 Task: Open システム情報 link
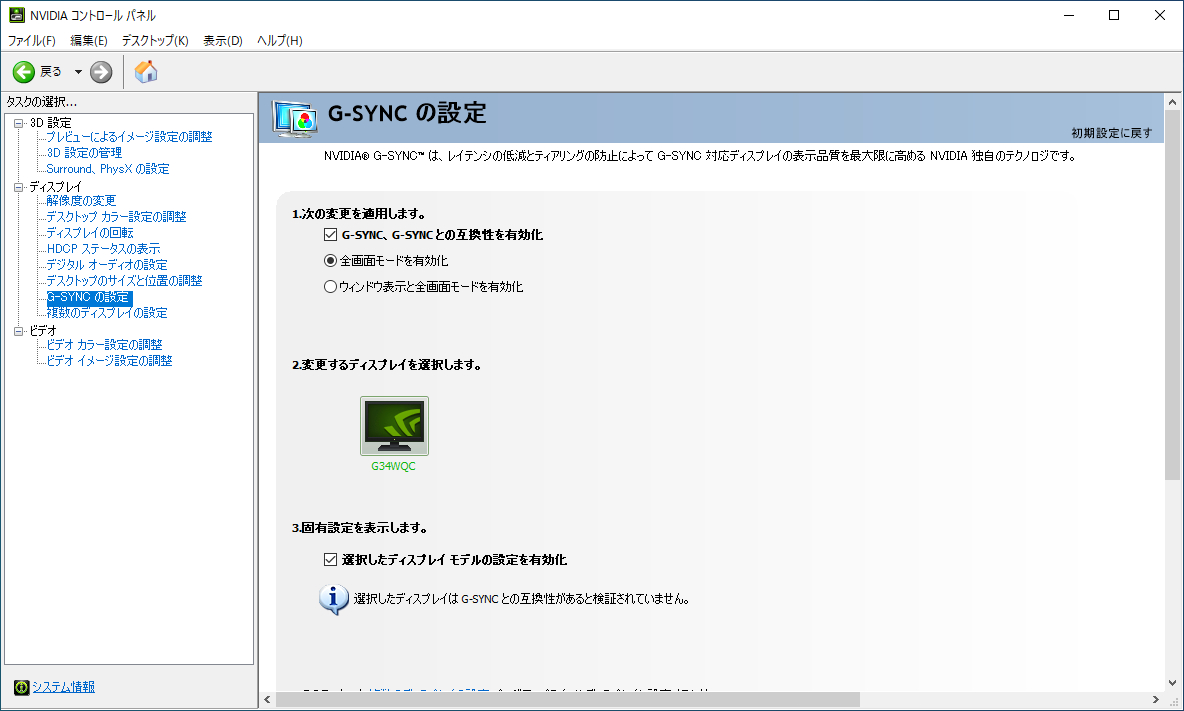point(63,687)
